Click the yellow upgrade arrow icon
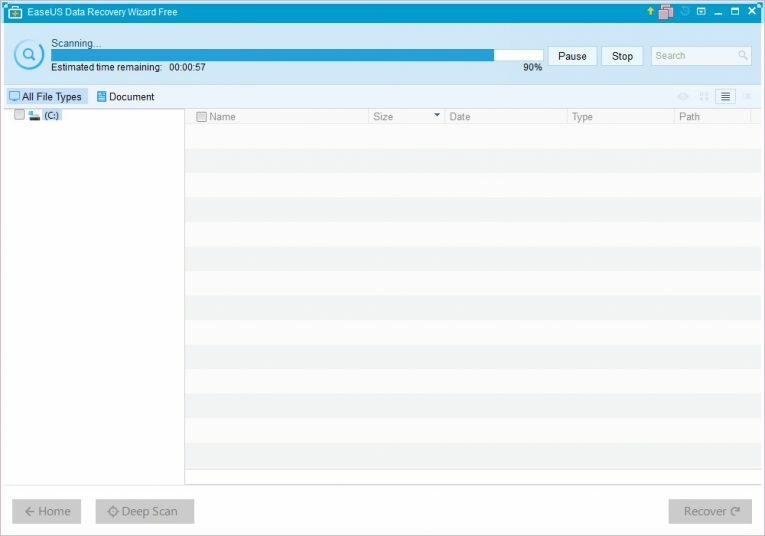 [x=650, y=11]
